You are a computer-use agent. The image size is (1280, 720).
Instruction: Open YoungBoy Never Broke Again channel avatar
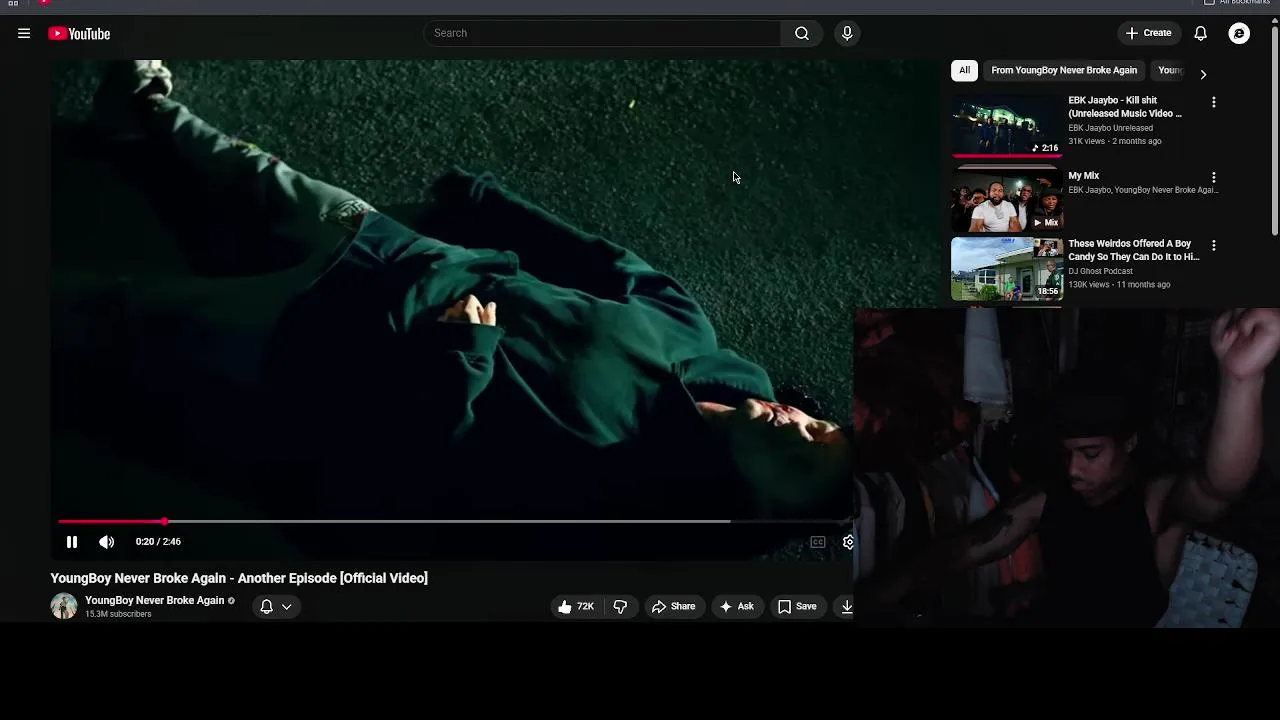tap(64, 606)
